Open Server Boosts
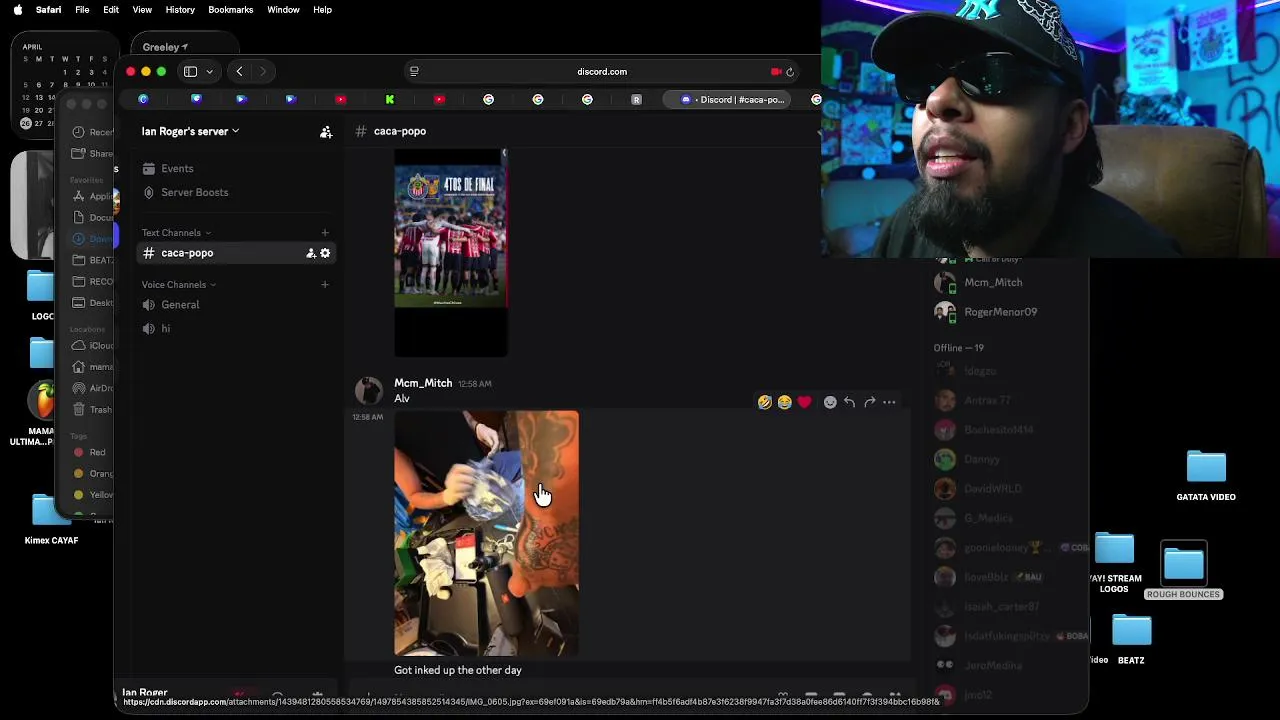 click(x=194, y=192)
